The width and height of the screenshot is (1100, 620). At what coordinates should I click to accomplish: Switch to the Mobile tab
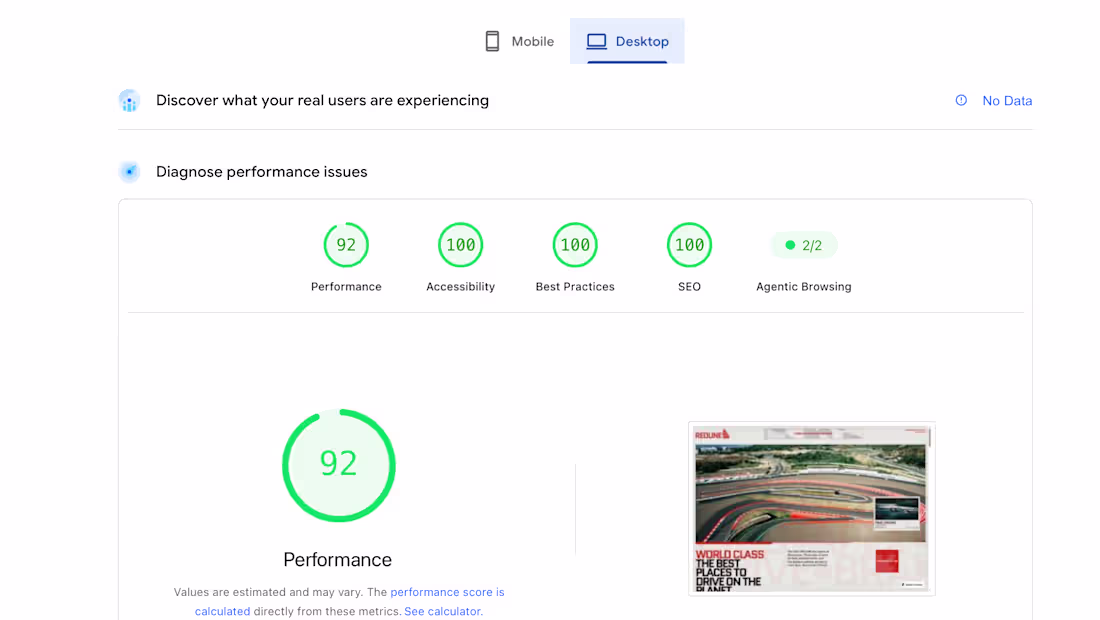pos(519,41)
